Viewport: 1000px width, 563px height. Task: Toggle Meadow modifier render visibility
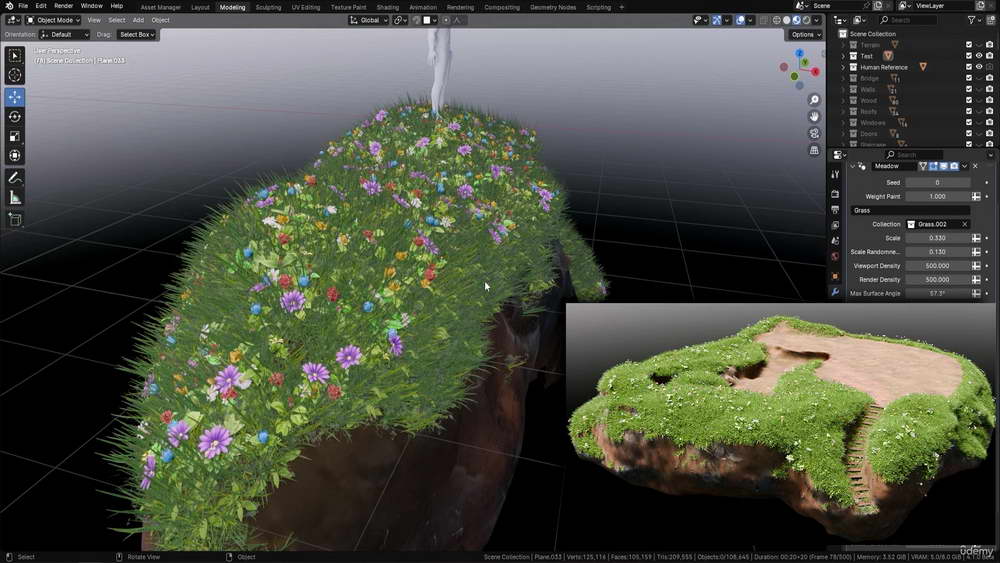pos(954,166)
